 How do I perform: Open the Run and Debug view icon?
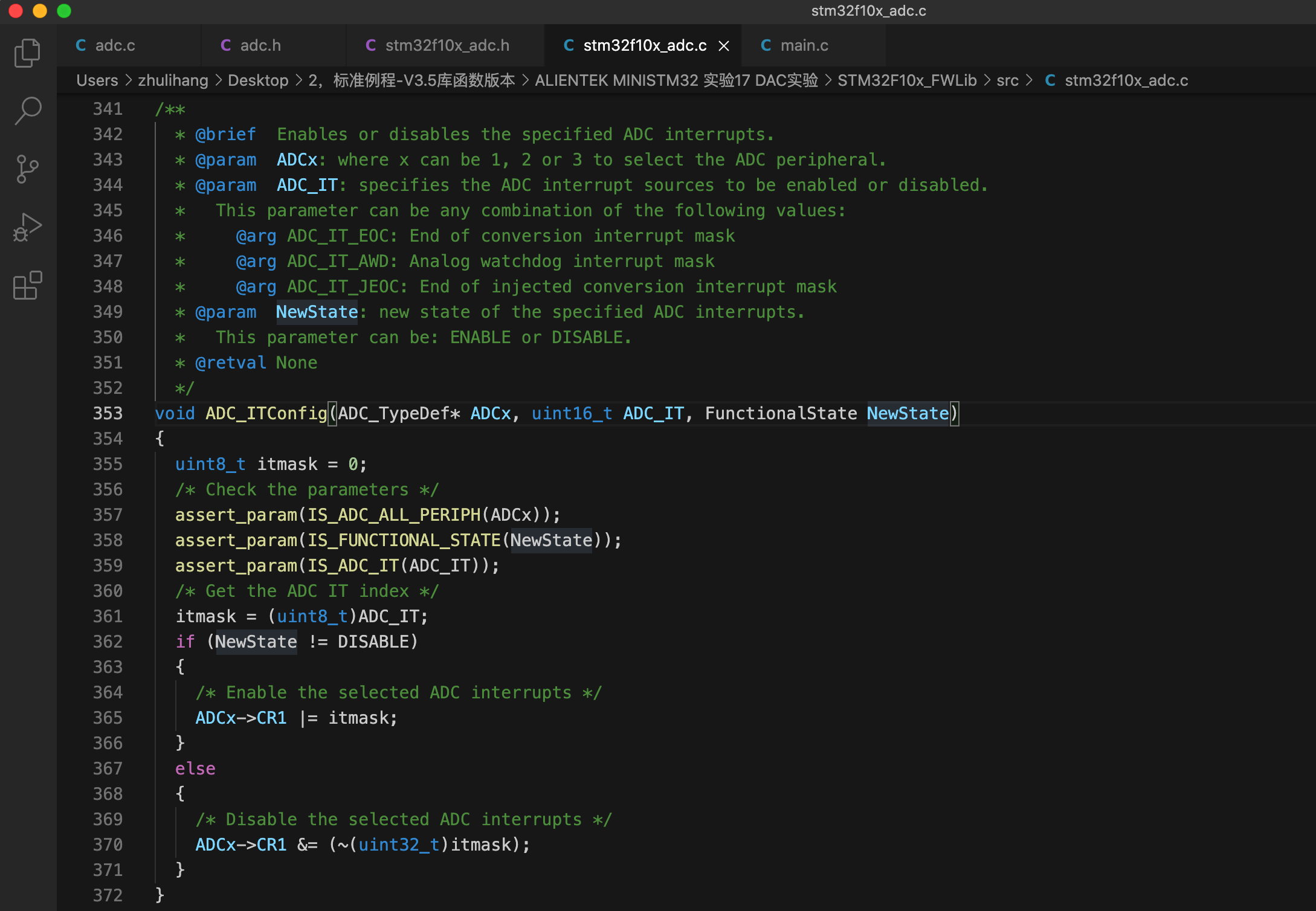point(27,227)
